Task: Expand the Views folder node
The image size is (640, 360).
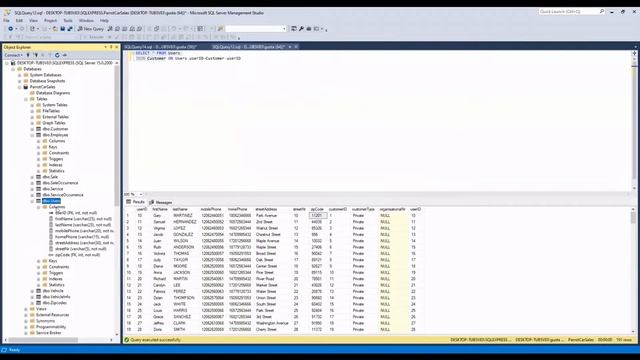Action: pos(26,309)
